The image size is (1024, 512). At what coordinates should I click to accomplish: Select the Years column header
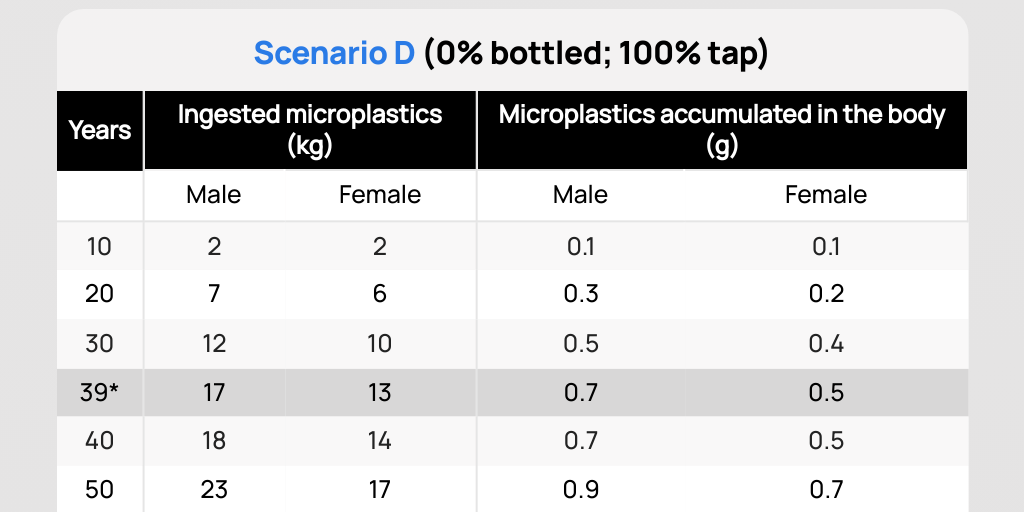point(100,130)
